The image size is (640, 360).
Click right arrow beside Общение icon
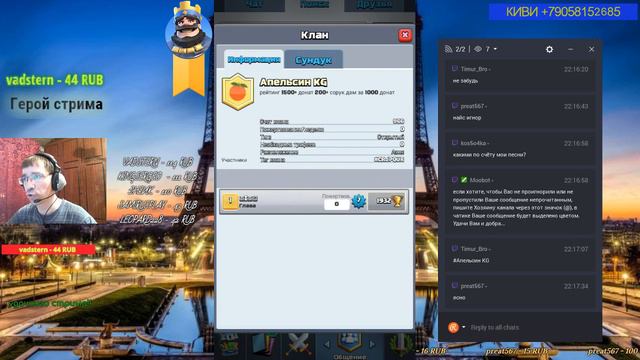tap(372, 345)
